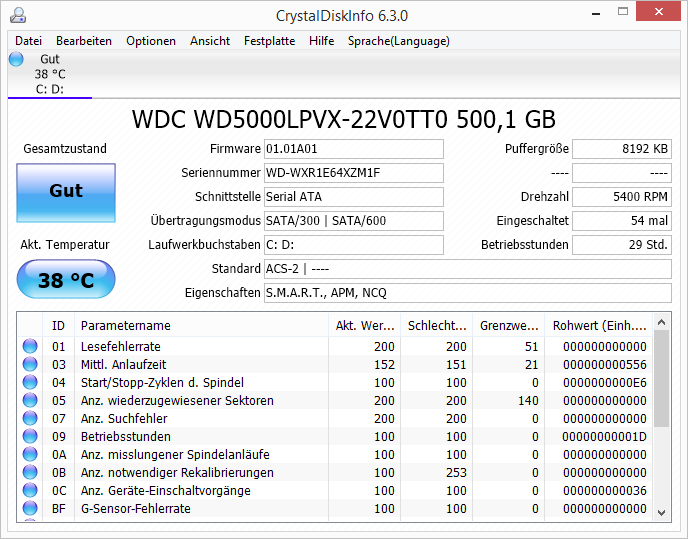The image size is (688, 539).
Task: Click raw value 0000000000E6
Action: (x=605, y=383)
